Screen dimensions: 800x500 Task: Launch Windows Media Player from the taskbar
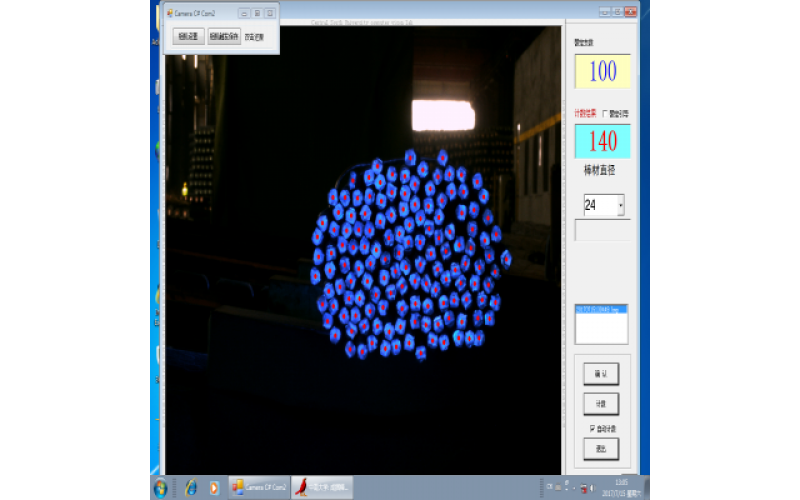(214, 488)
